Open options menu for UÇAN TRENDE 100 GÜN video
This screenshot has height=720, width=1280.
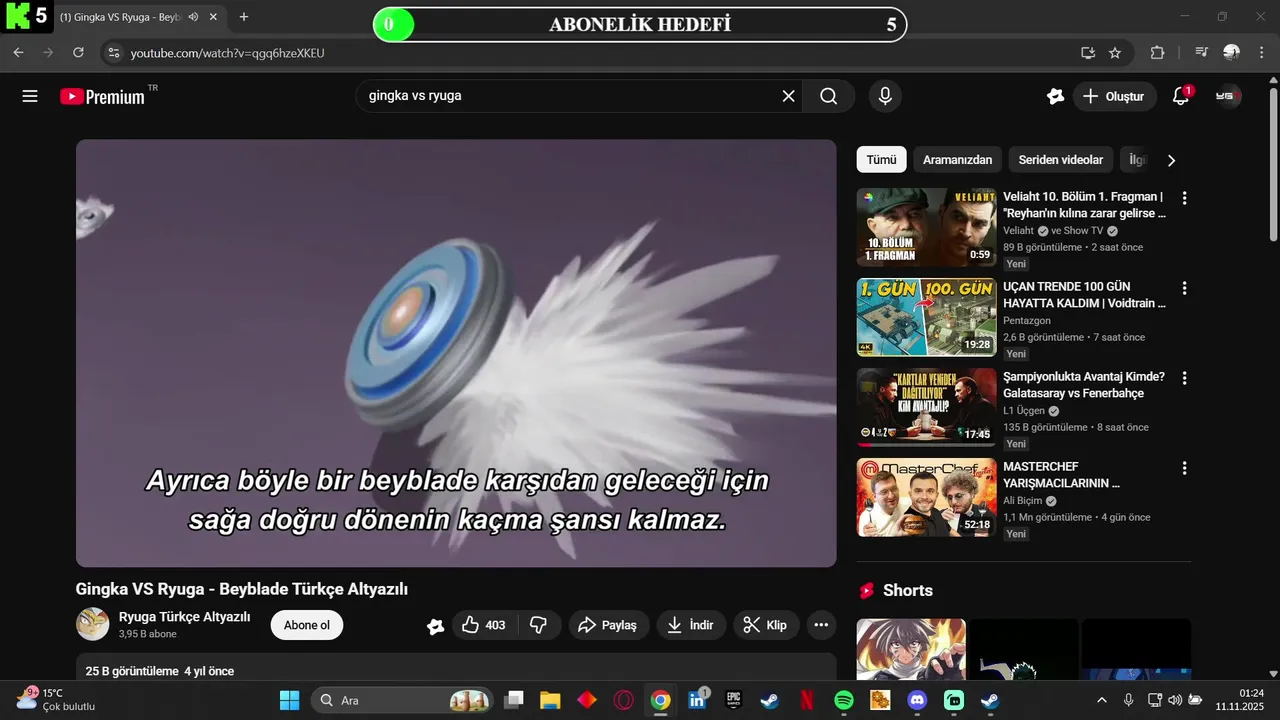(1184, 288)
